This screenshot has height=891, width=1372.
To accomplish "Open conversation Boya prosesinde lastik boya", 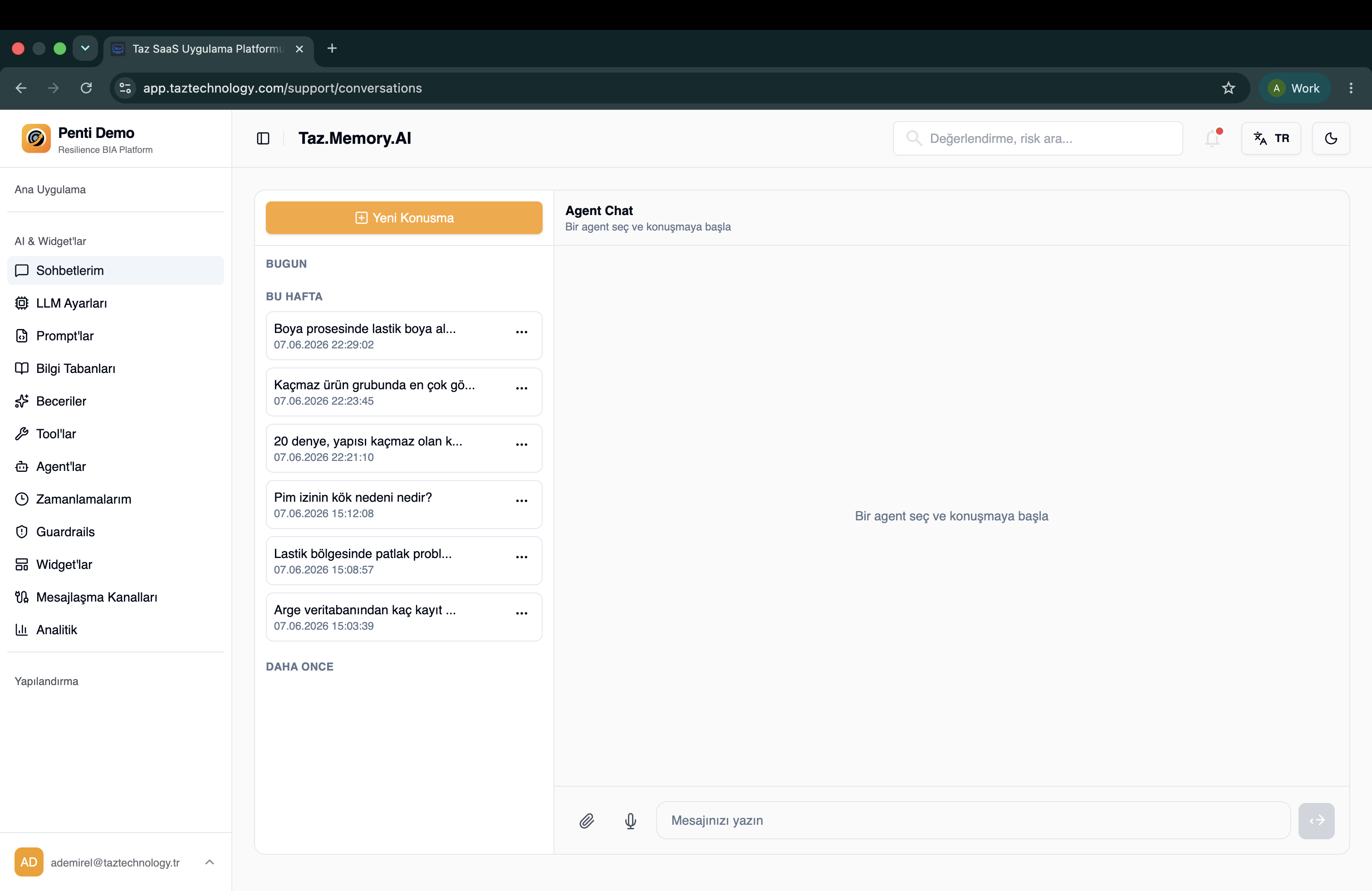I will pyautogui.click(x=404, y=336).
